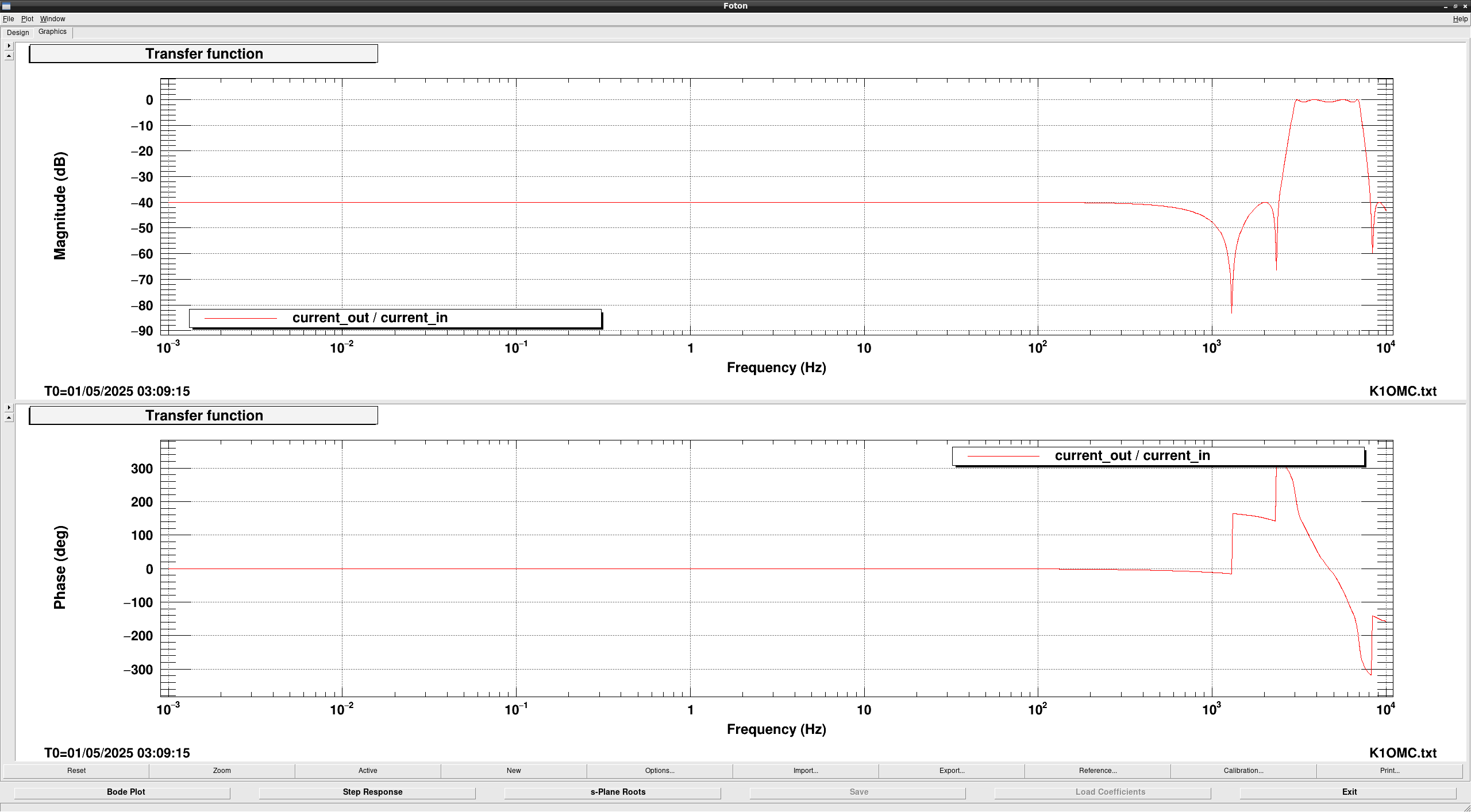Click the Active button
This screenshot has height=812, width=1471.
[x=368, y=771]
